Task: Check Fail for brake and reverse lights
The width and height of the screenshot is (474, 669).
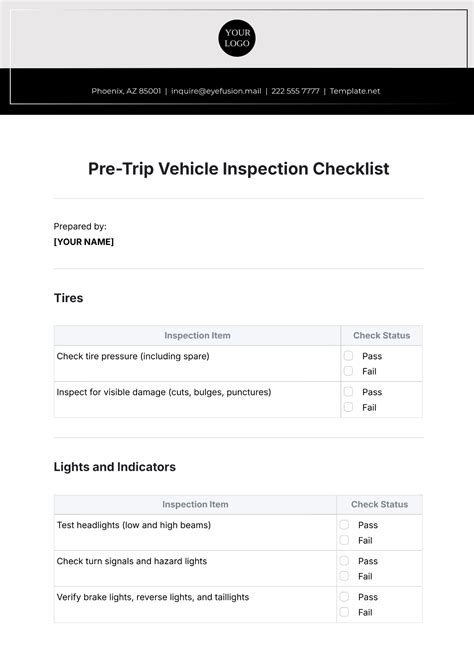Action: 344,612
